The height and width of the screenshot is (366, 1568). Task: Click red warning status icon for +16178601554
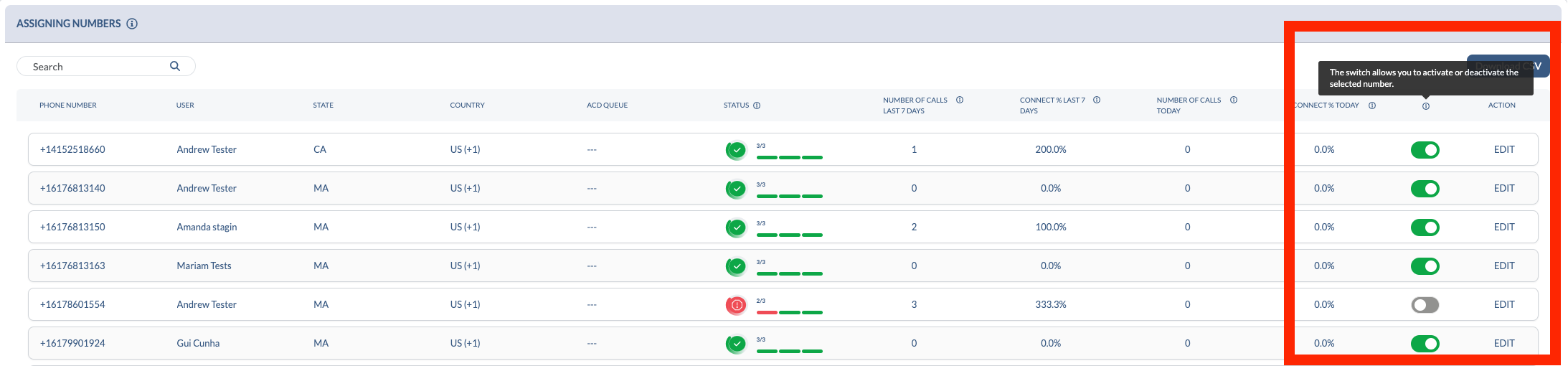[736, 305]
